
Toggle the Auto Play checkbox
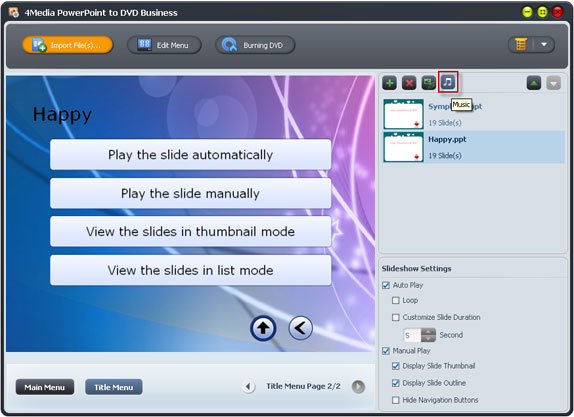386,285
